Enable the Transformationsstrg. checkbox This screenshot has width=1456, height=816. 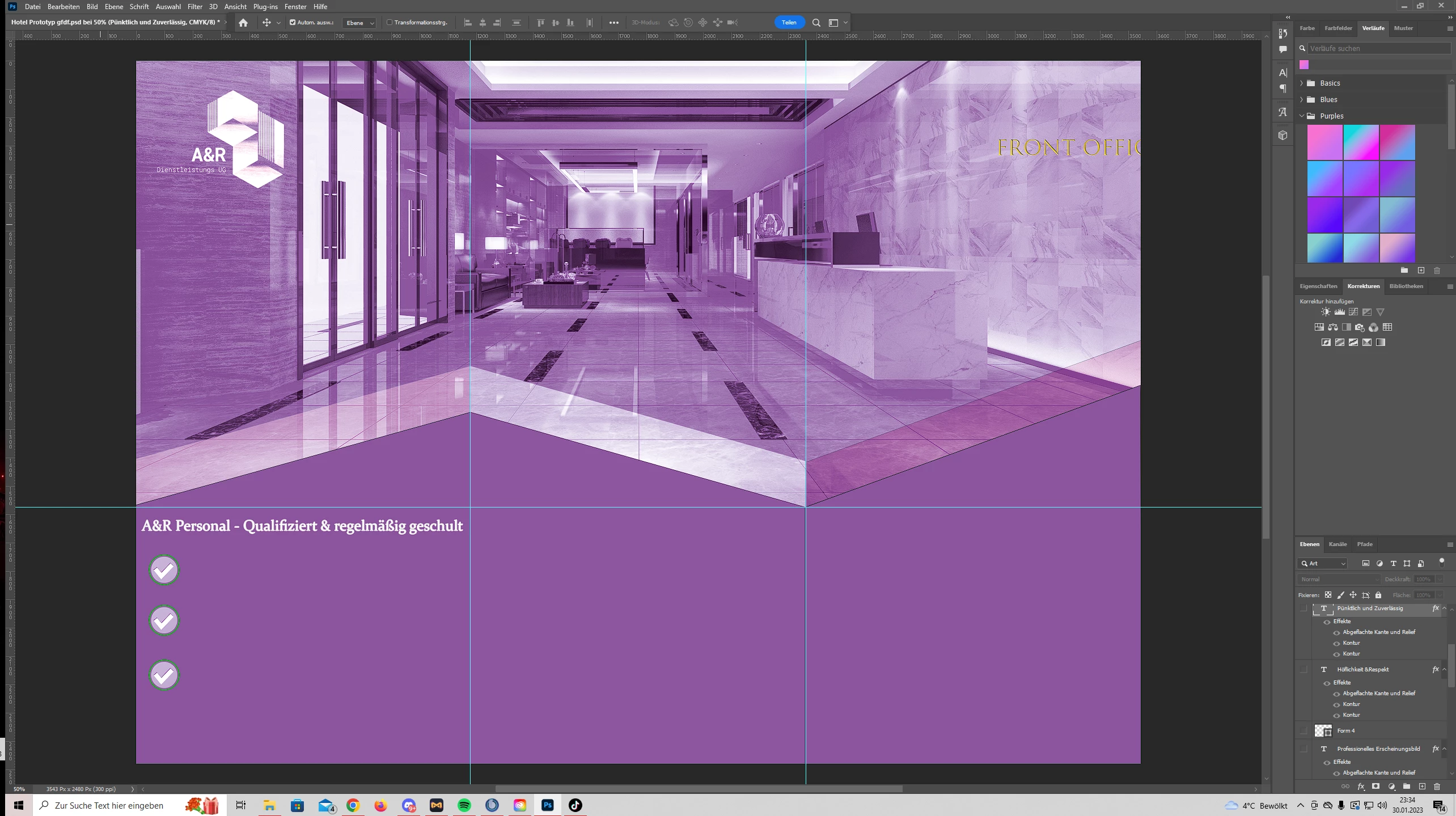[390, 23]
